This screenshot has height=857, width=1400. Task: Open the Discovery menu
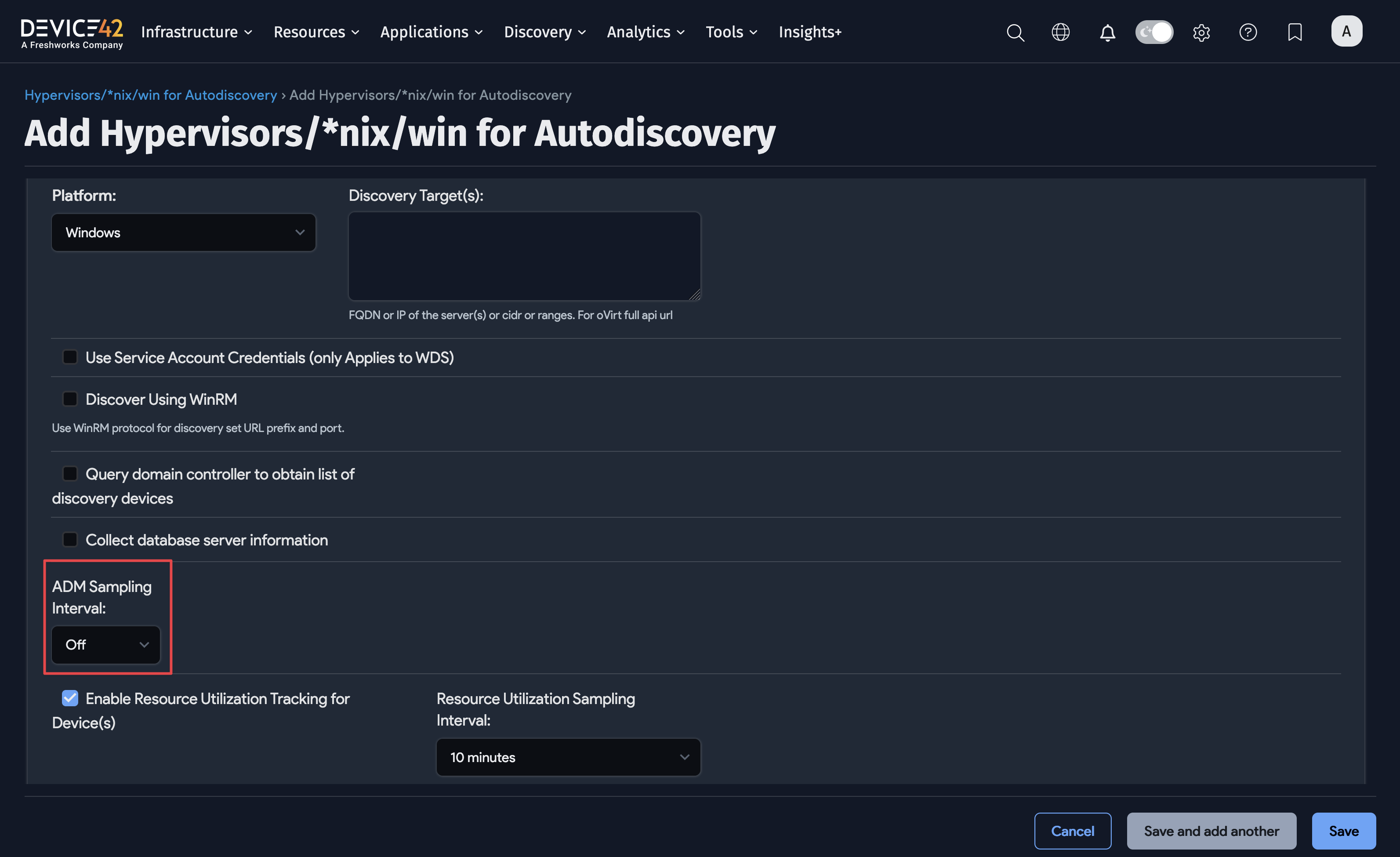point(544,33)
